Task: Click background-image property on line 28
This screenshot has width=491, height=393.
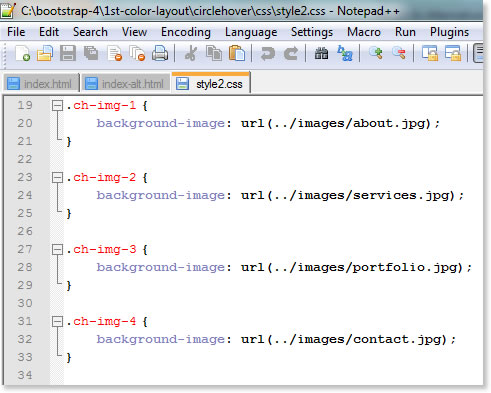Action: click(x=161, y=267)
